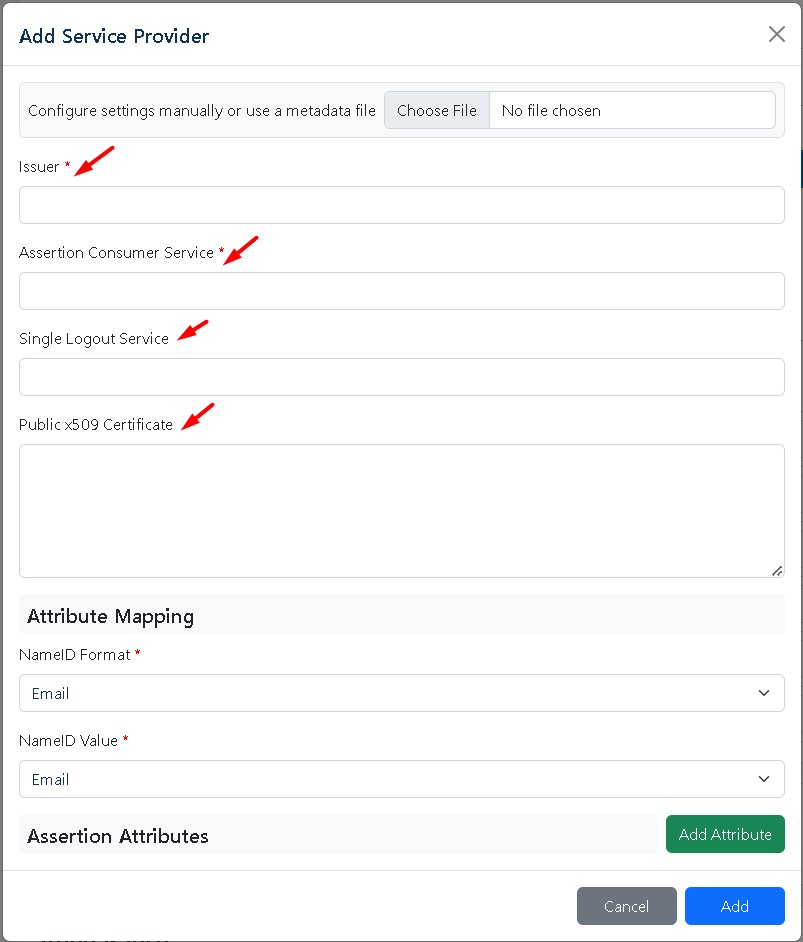The height and width of the screenshot is (942, 803).
Task: Click the Assertion Consumer Service label
Action: tap(116, 253)
